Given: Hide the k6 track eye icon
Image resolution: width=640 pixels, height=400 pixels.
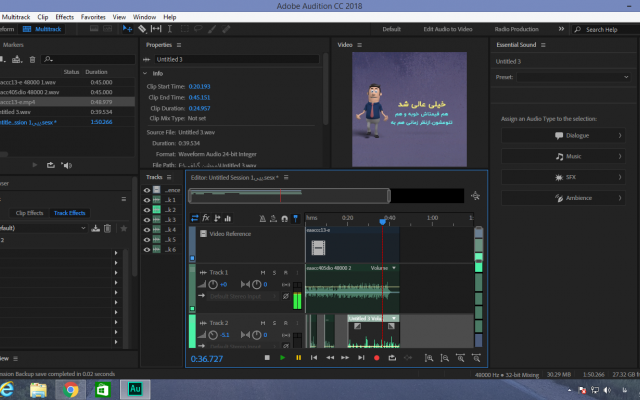Looking at the screenshot, I should [147, 249].
